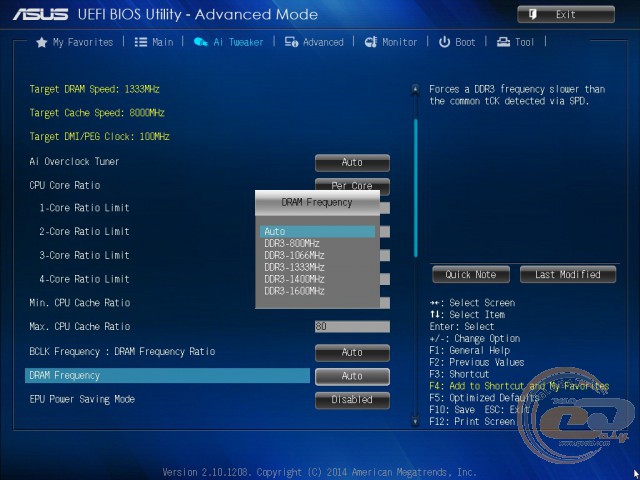Image resolution: width=640 pixels, height=480 pixels.
Task: Click the settings list scrollbar thumb
Action: pyautogui.click(x=416, y=188)
